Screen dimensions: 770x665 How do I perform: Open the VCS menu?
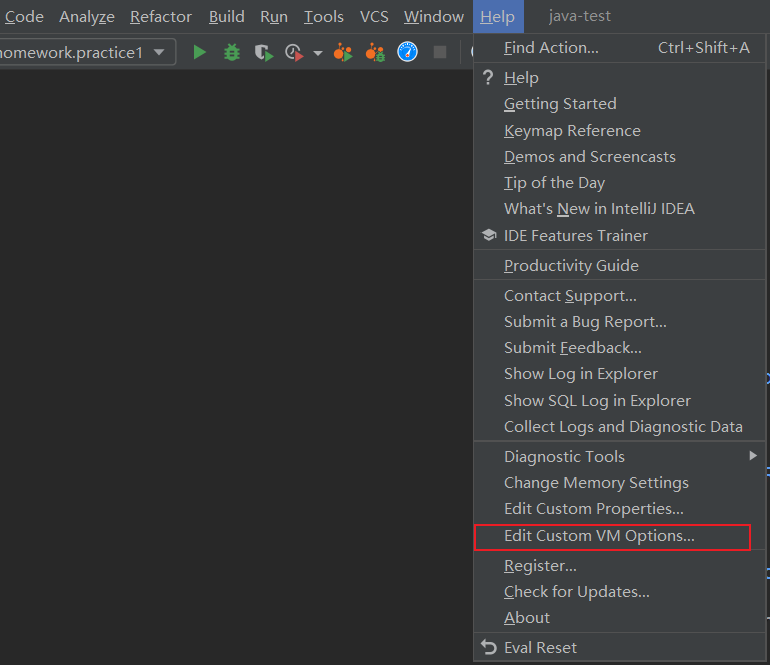coord(374,17)
